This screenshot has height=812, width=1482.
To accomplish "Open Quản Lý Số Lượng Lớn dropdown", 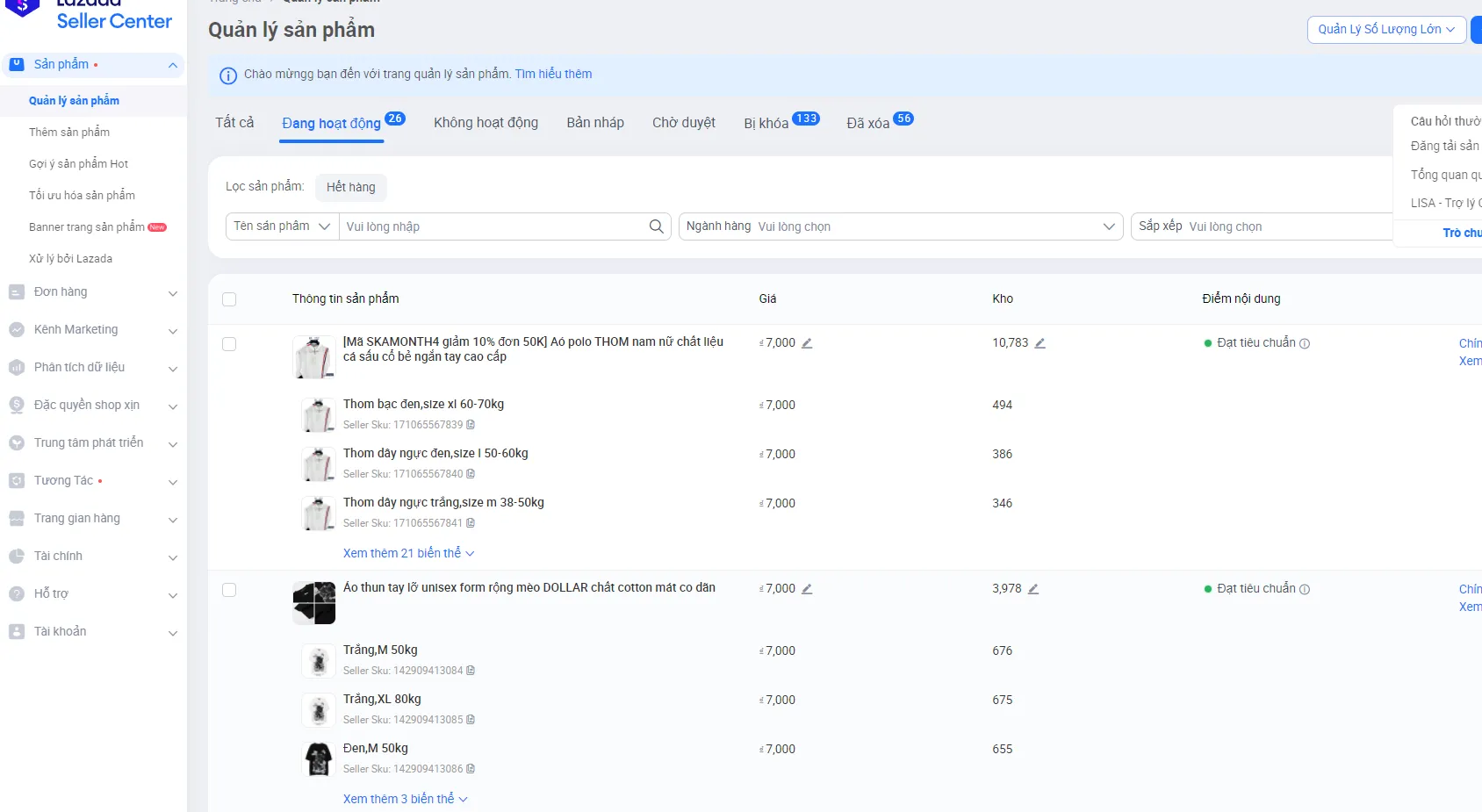I will 1386,29.
